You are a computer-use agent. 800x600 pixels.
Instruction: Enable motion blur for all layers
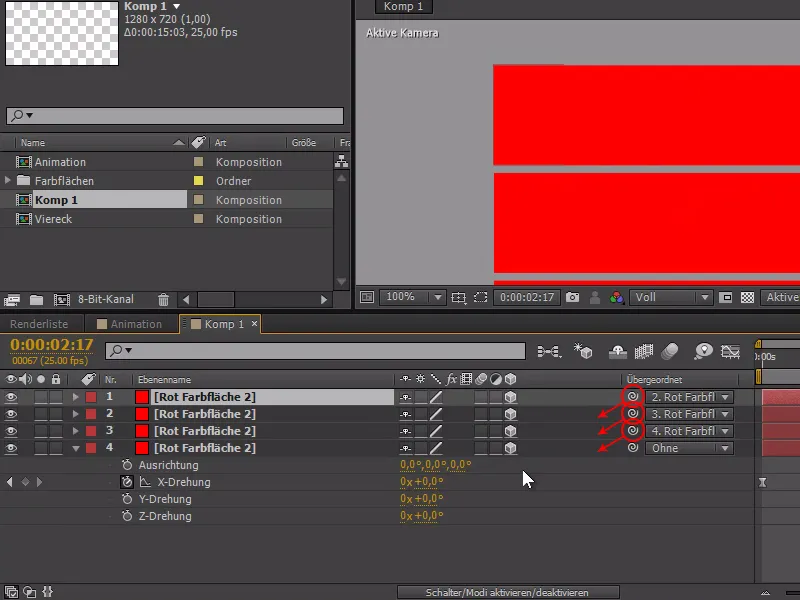pos(670,351)
